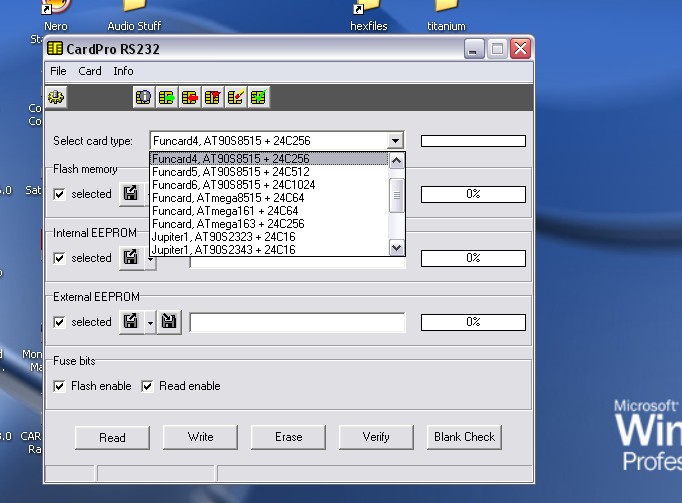Collapse the Select card type dropdown arrow
682x503 pixels.
(396, 141)
